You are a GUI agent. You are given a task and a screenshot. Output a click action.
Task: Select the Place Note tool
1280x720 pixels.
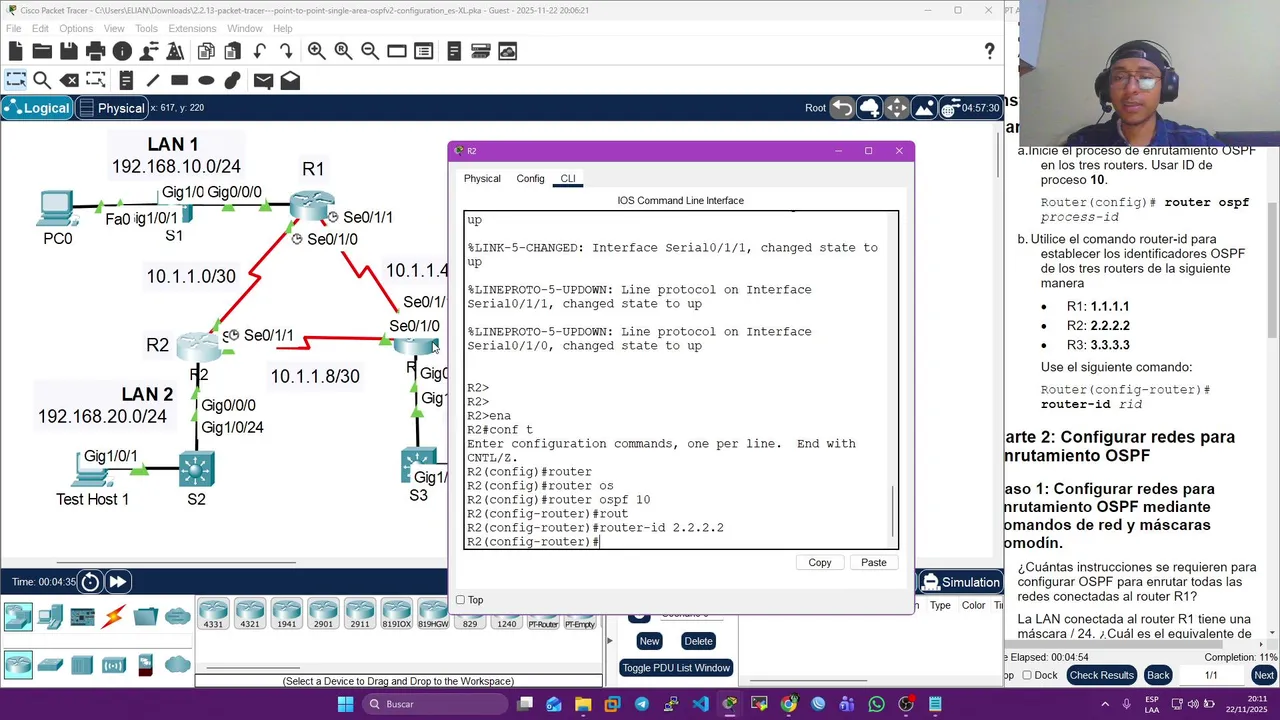click(126, 80)
